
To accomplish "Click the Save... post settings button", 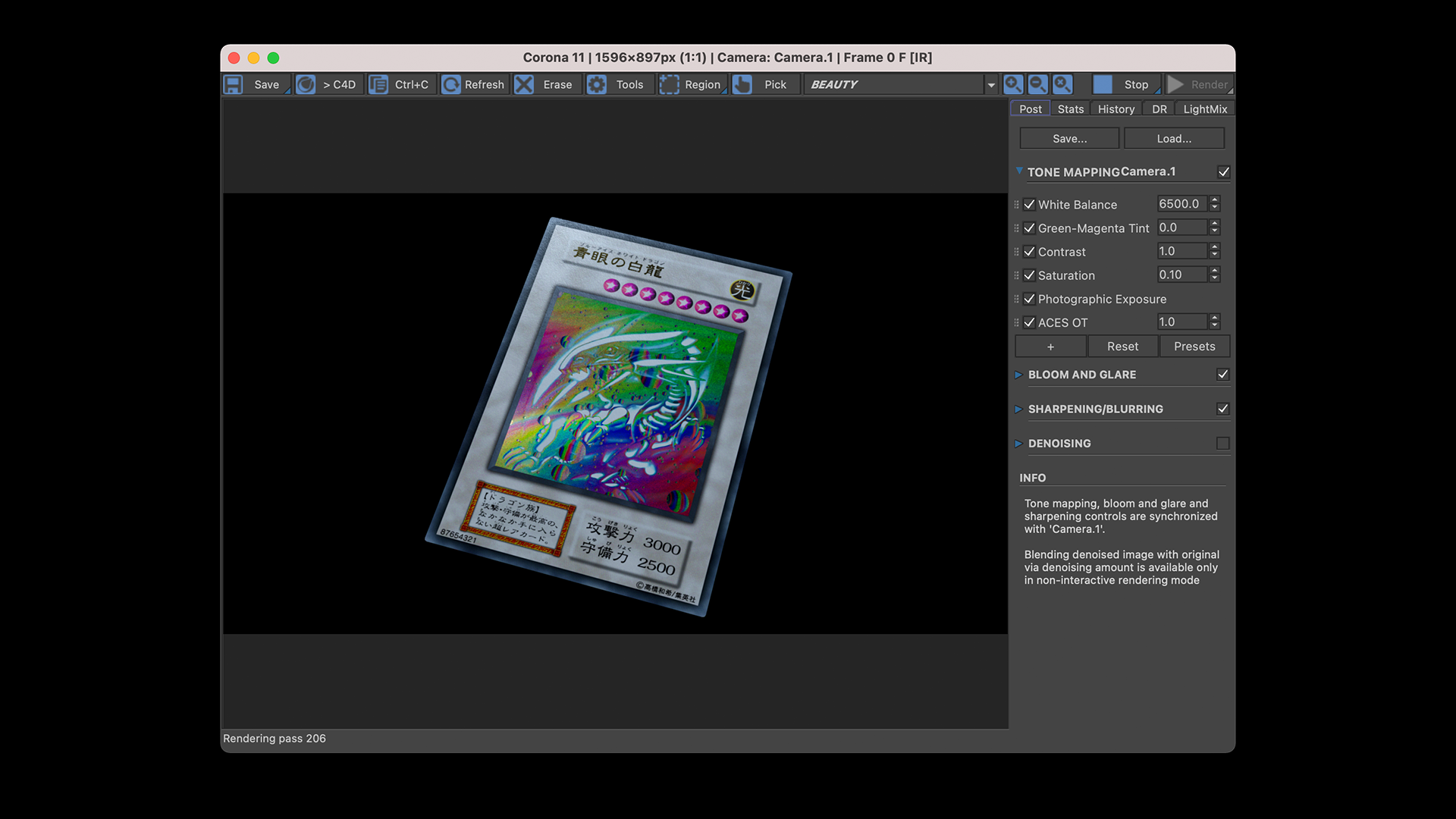I will [x=1069, y=139].
